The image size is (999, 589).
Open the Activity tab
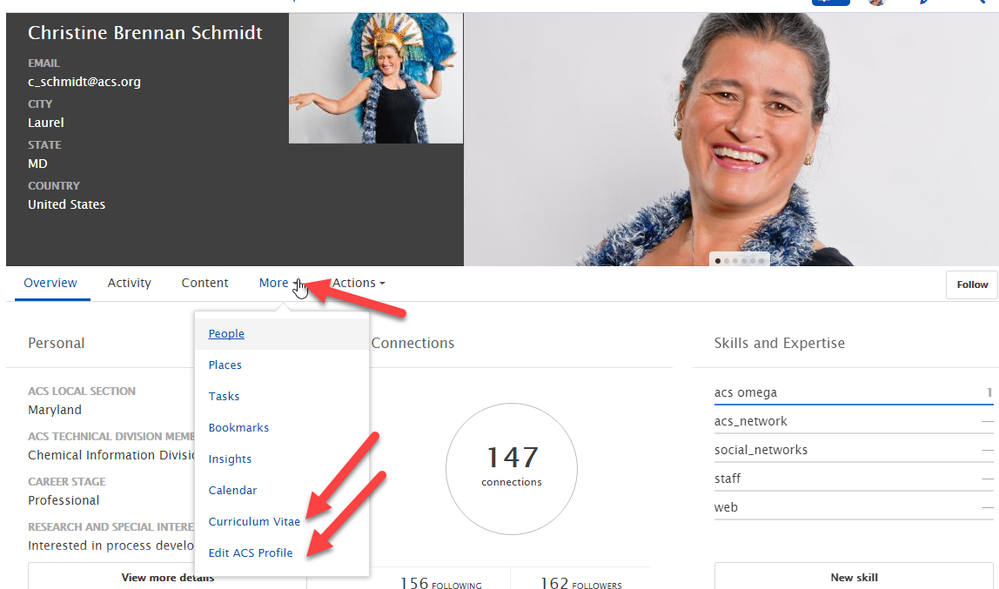(x=129, y=283)
